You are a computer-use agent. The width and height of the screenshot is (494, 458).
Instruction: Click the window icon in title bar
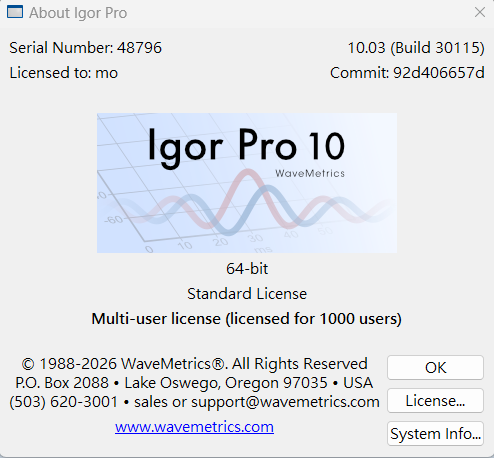(15, 12)
